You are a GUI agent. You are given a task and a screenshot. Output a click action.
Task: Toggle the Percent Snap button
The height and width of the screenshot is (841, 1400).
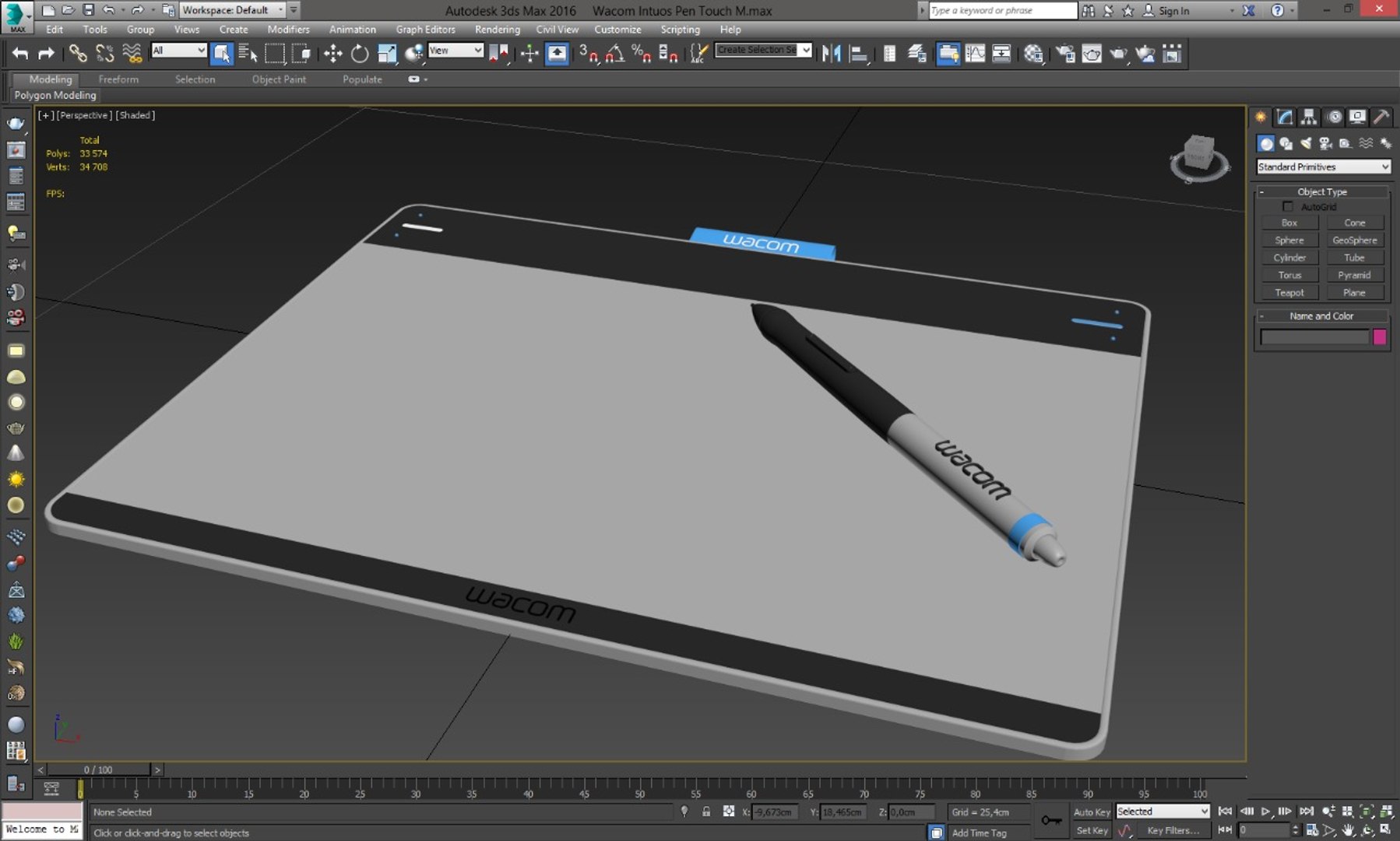[x=641, y=53]
